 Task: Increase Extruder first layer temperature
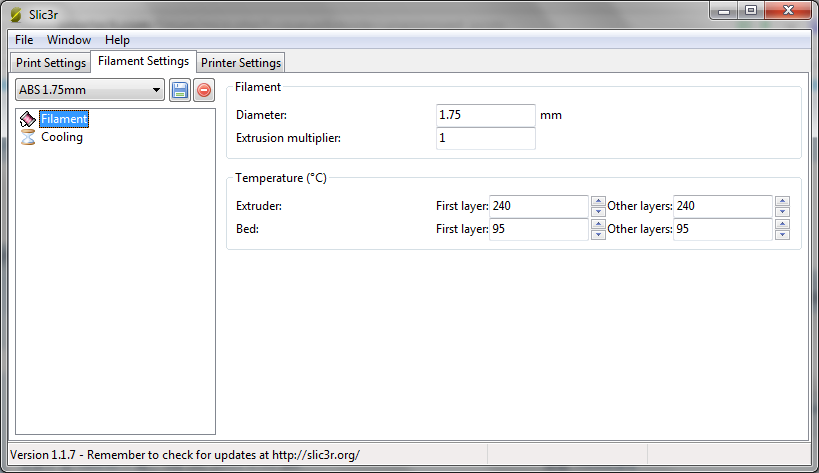click(x=599, y=201)
